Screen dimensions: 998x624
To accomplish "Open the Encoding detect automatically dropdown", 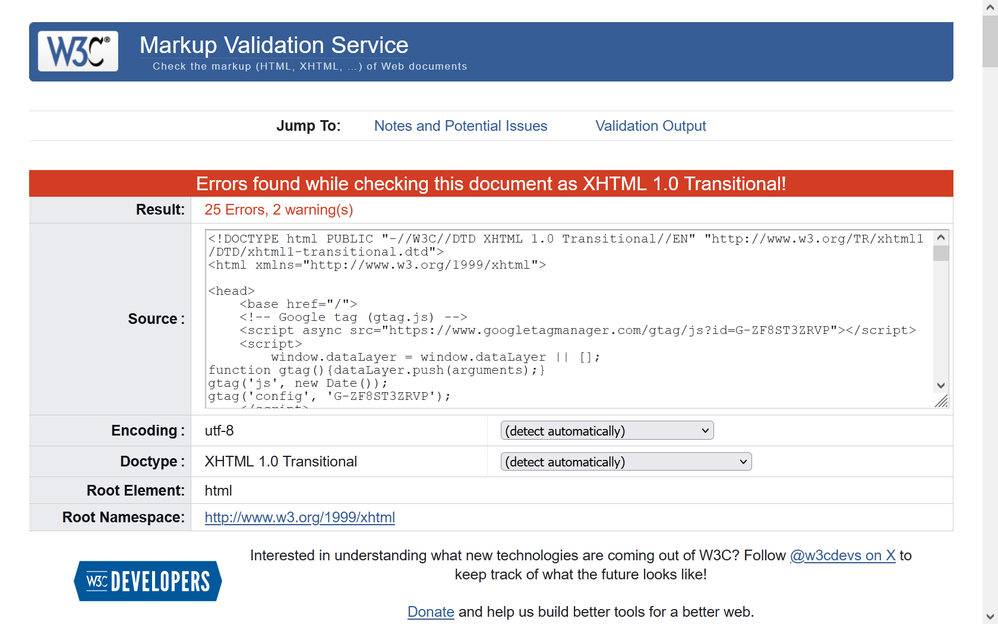I will [x=607, y=431].
